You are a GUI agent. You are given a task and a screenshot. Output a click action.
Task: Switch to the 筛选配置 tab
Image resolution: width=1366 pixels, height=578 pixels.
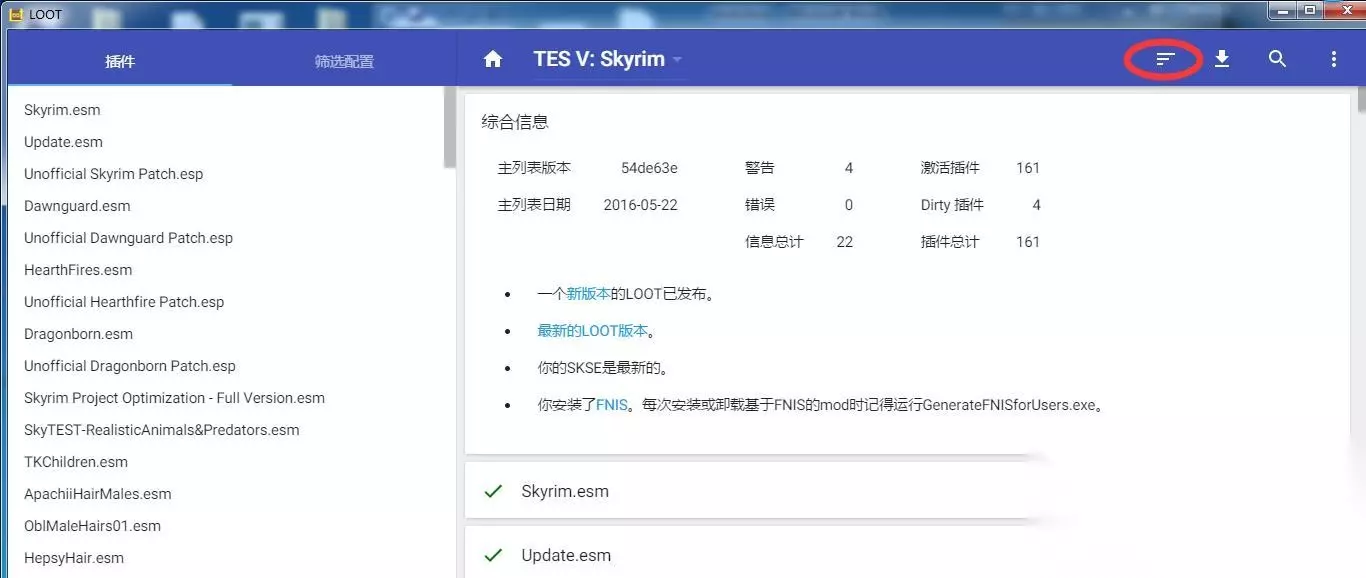(x=344, y=61)
